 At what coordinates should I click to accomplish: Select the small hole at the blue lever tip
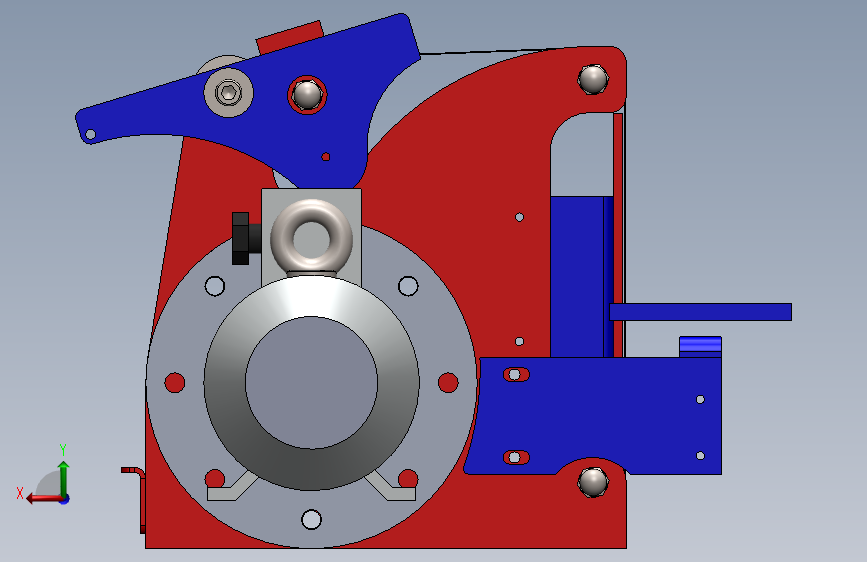point(90,134)
